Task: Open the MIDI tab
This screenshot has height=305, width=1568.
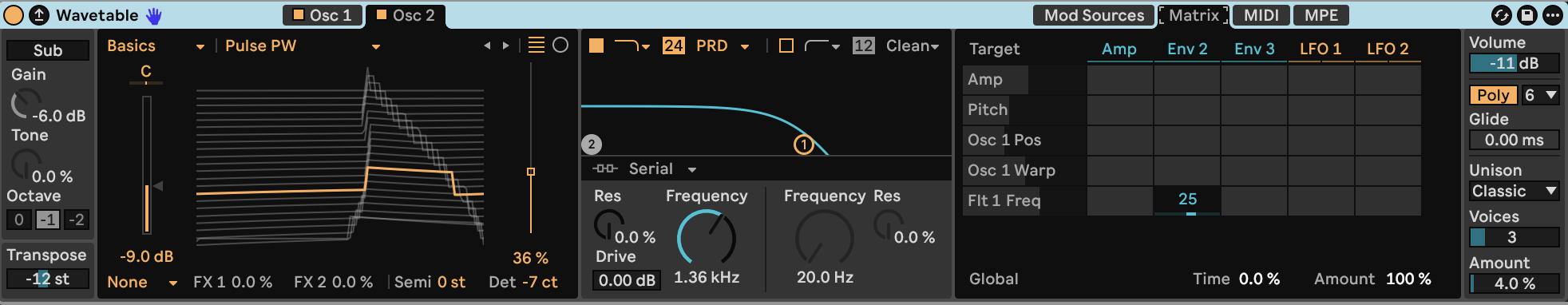Action: [1261, 15]
